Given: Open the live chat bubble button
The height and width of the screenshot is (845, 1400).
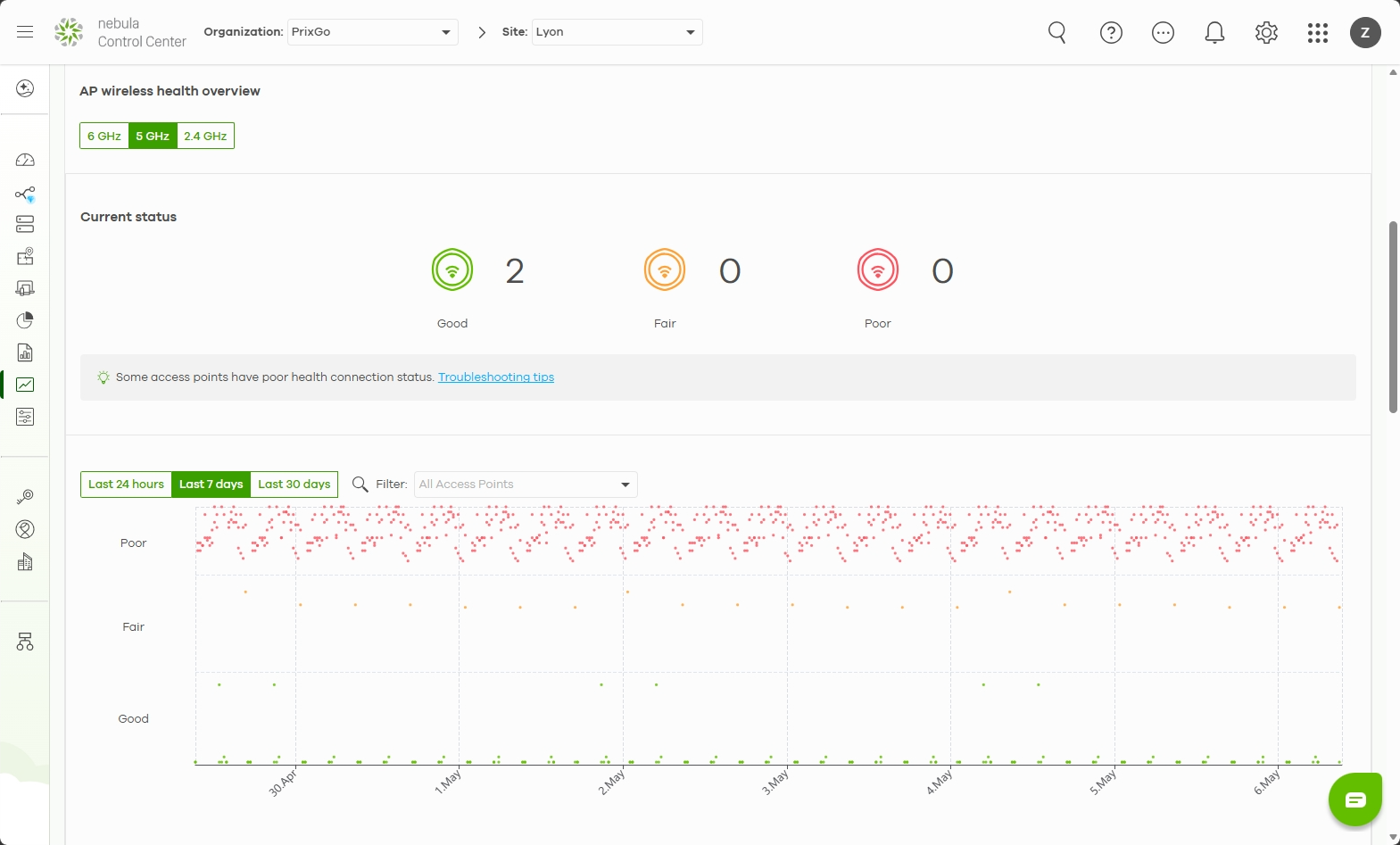Looking at the screenshot, I should pyautogui.click(x=1355, y=799).
